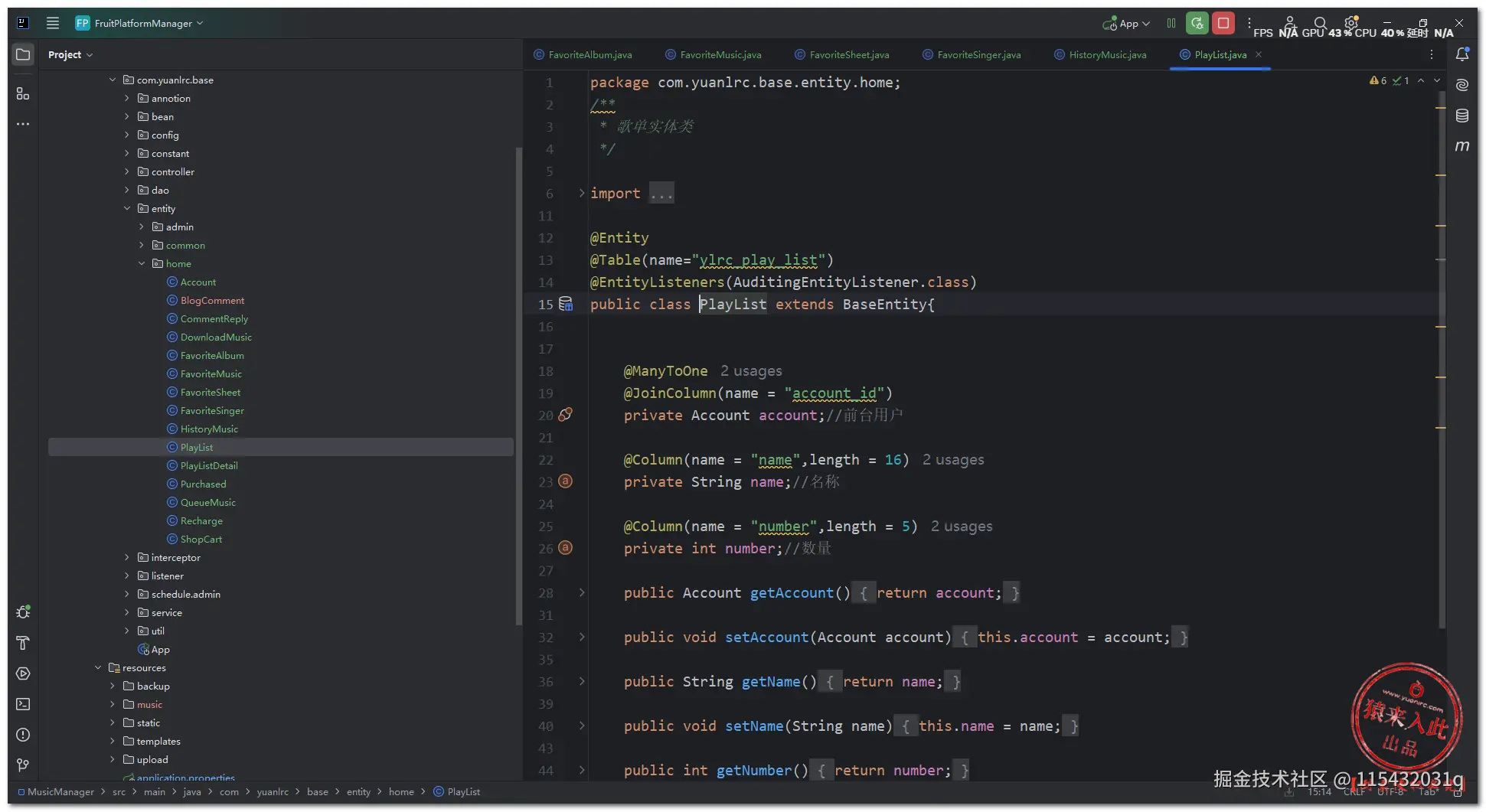The height and width of the screenshot is (812, 1486).
Task: Open the Problems tool window
Action: [x=23, y=735]
